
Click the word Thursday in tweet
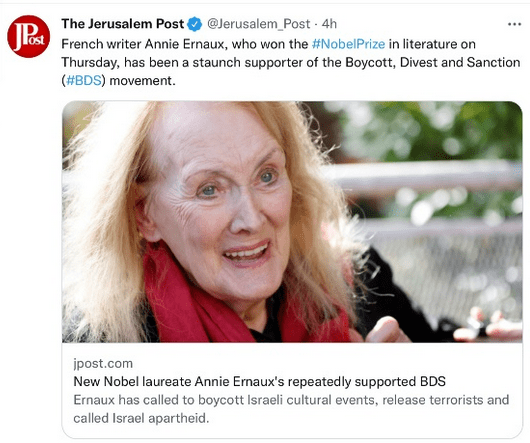click(90, 63)
